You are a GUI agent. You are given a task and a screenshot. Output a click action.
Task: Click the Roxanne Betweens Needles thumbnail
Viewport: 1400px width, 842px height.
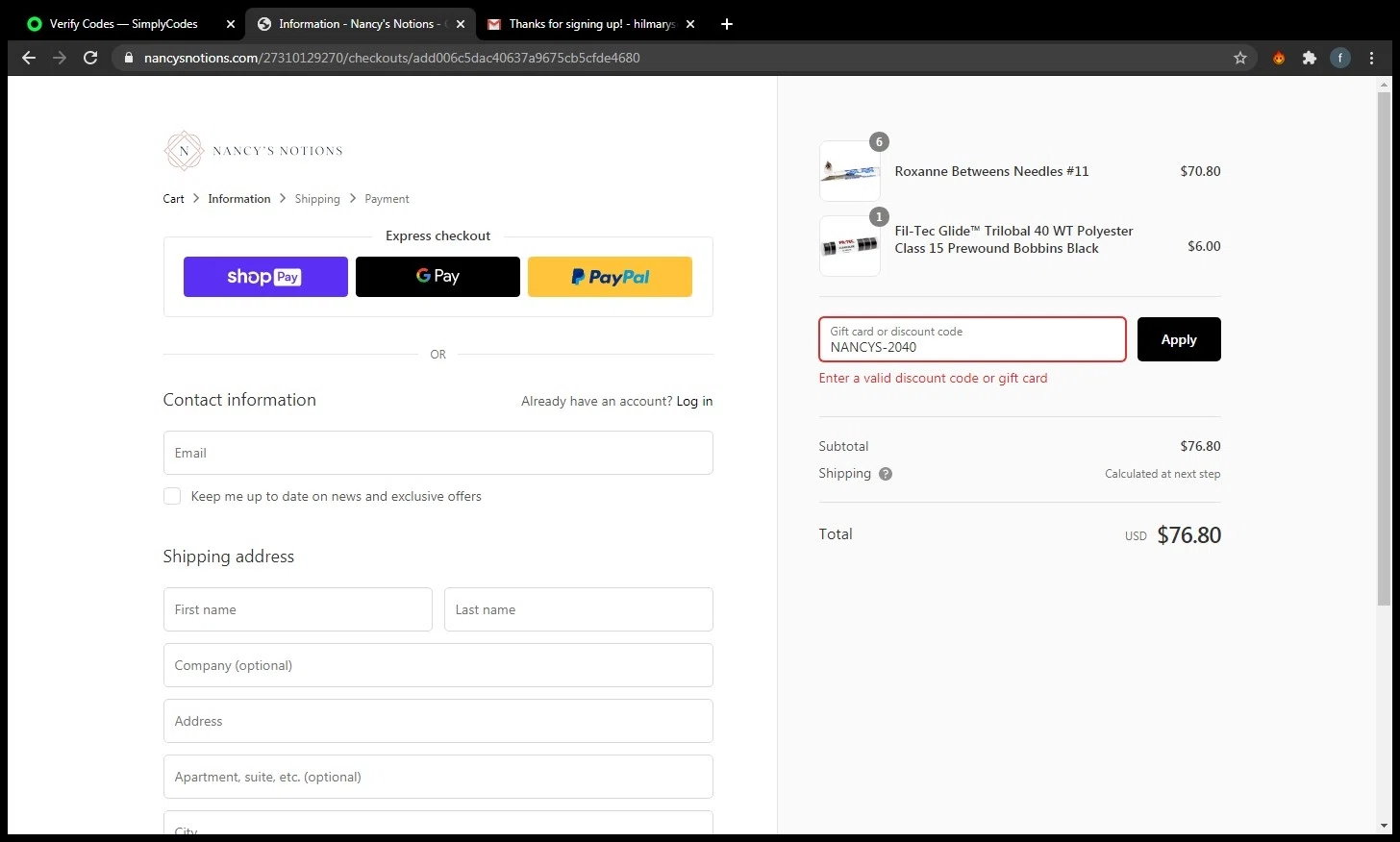(x=850, y=171)
